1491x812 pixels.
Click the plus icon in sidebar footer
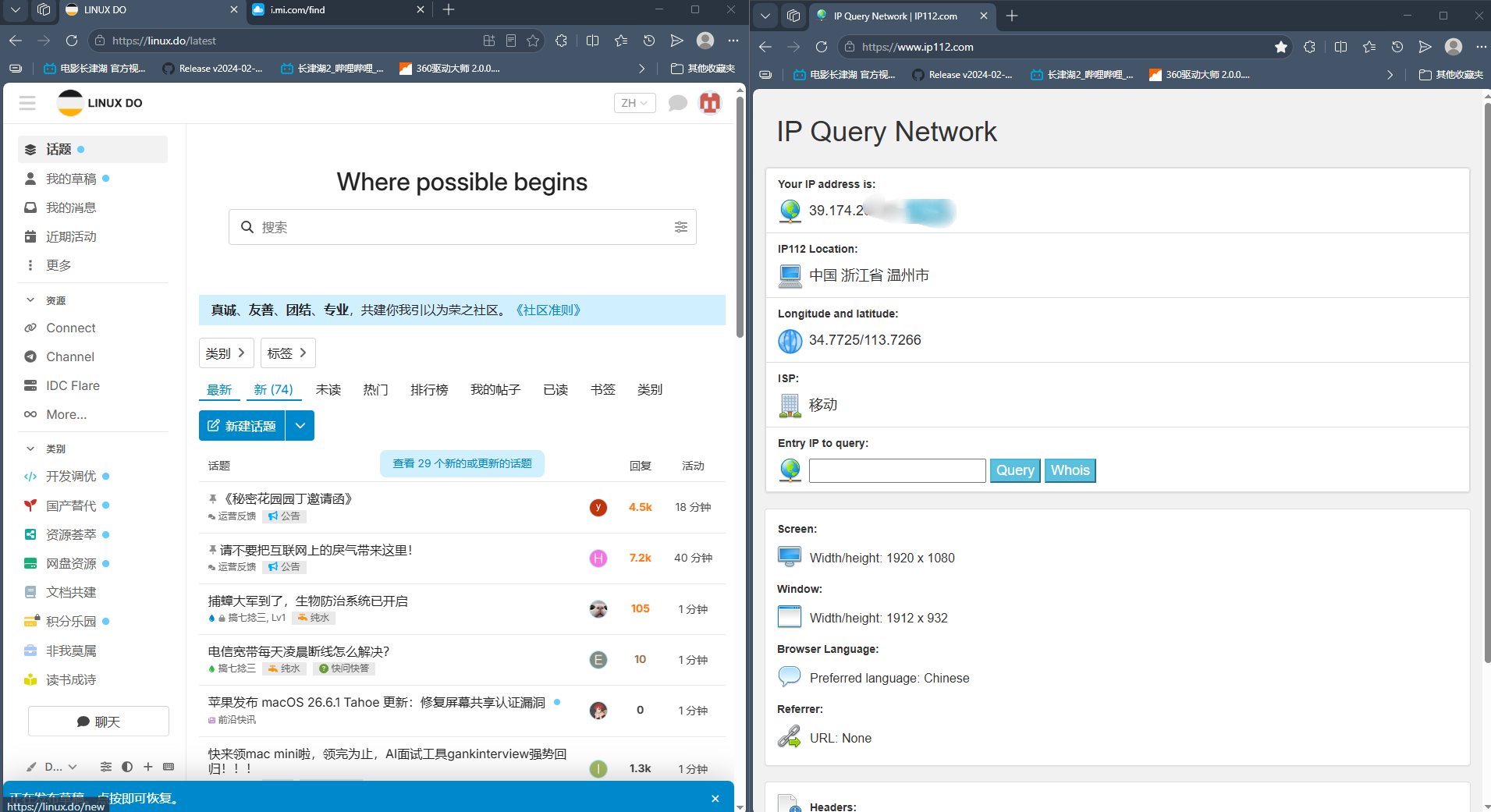[148, 767]
